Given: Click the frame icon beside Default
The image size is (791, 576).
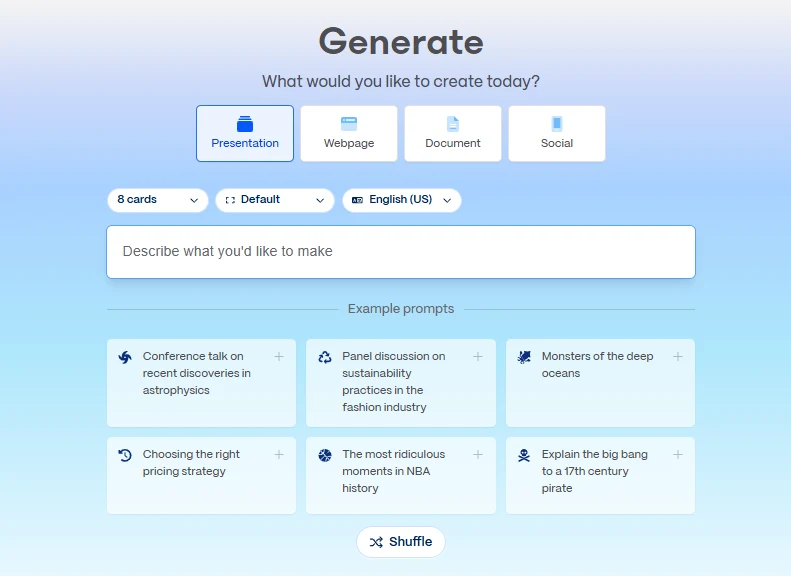Looking at the screenshot, I should (x=230, y=200).
